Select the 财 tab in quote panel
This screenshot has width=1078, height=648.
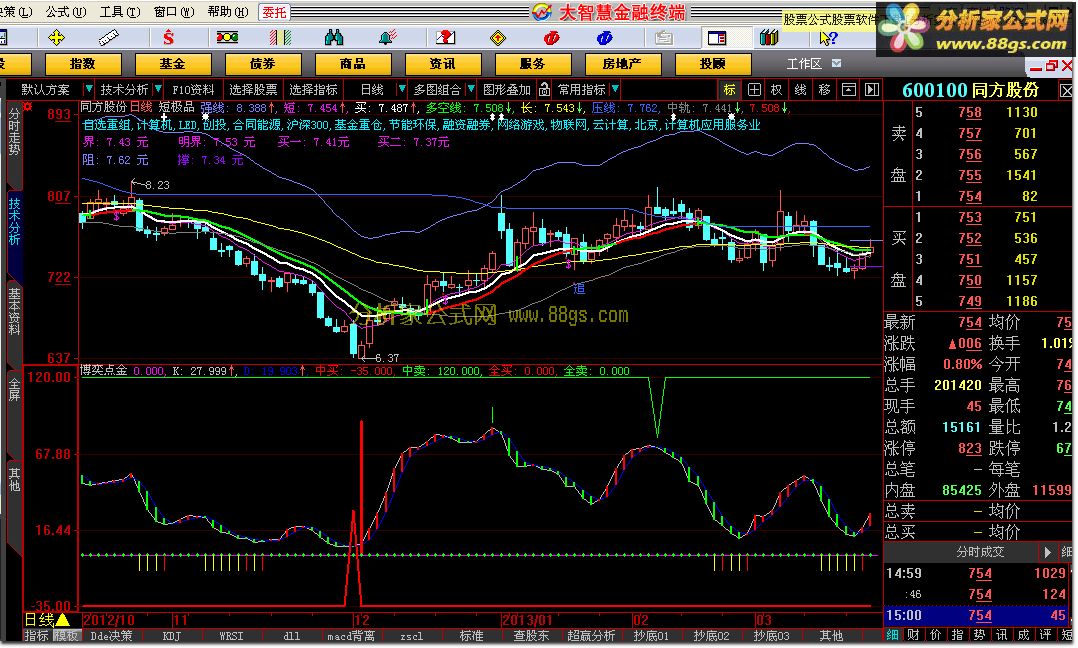[x=913, y=635]
